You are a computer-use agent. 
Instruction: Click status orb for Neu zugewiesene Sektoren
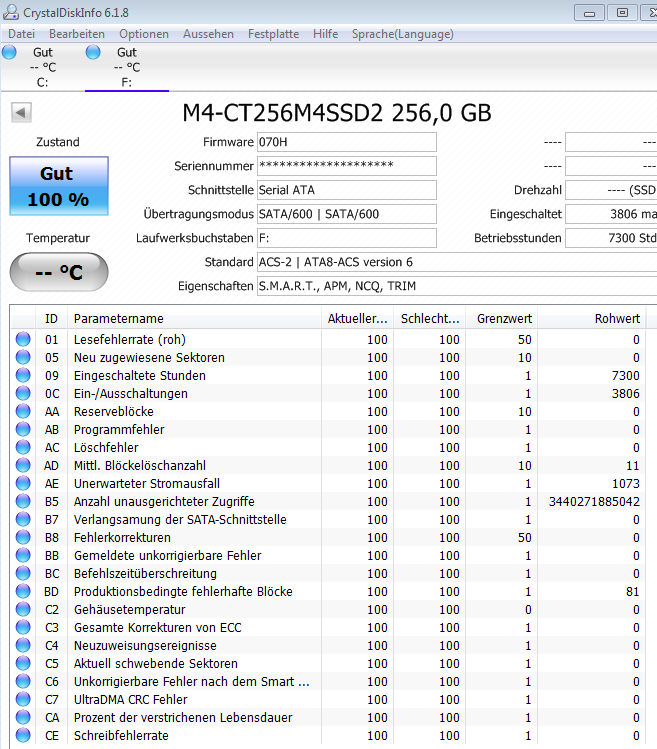(x=23, y=357)
